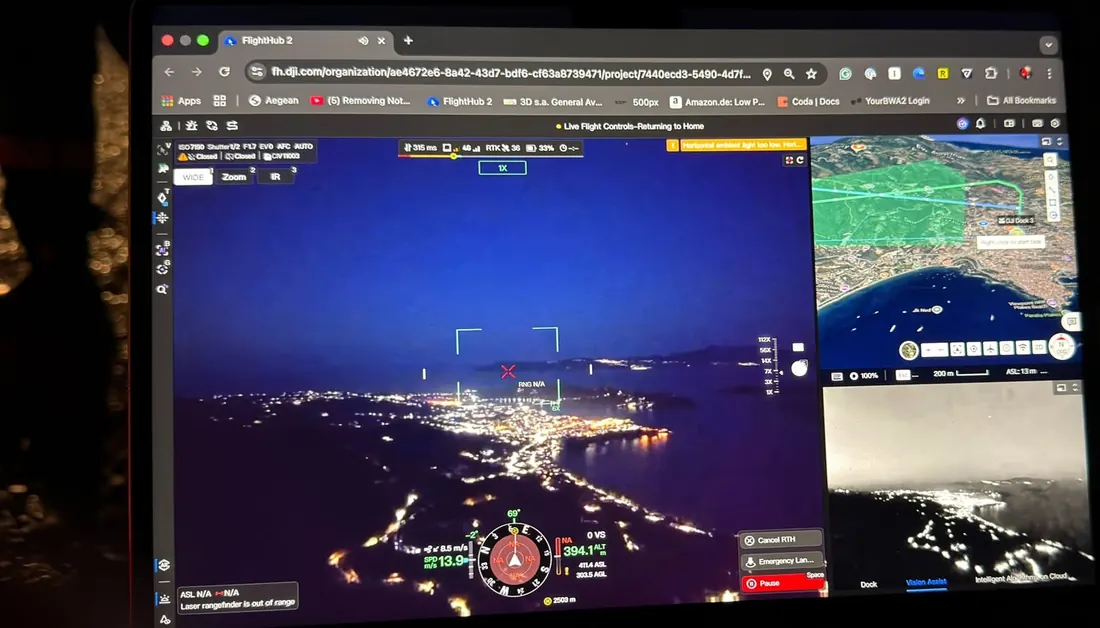Click the sidebar AI detection icon marked B
The width and height of the screenshot is (1100, 628).
[x=163, y=249]
